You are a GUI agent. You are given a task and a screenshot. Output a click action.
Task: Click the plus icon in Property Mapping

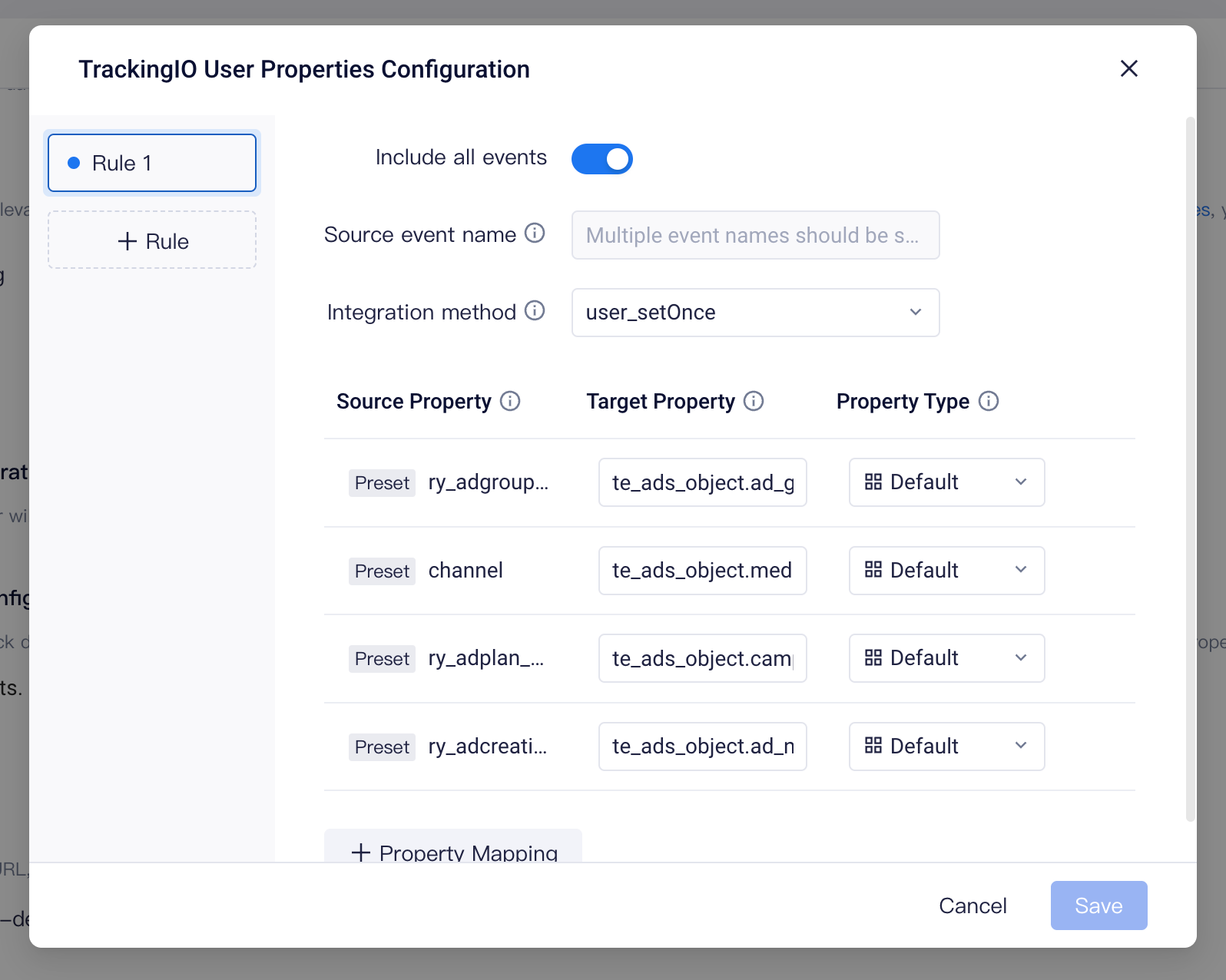tap(361, 853)
